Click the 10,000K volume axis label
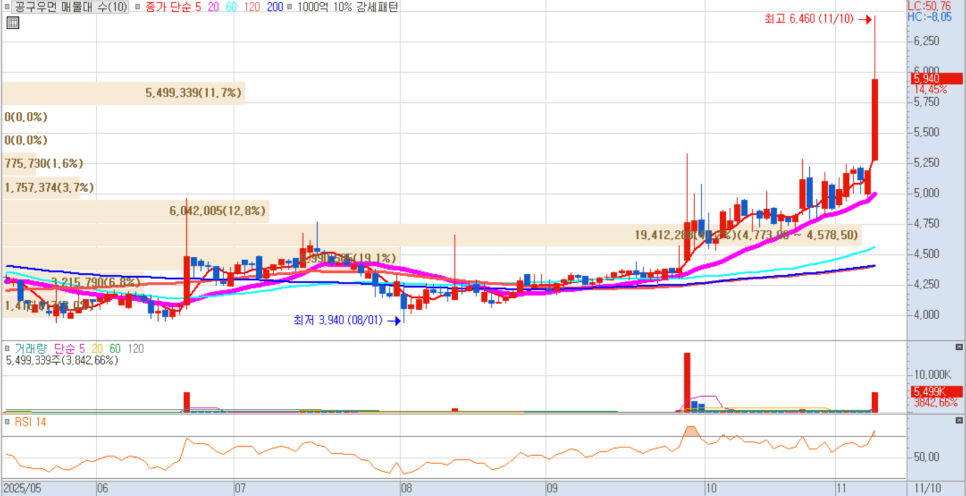Image resolution: width=966 pixels, height=496 pixels. pyautogui.click(x=932, y=375)
